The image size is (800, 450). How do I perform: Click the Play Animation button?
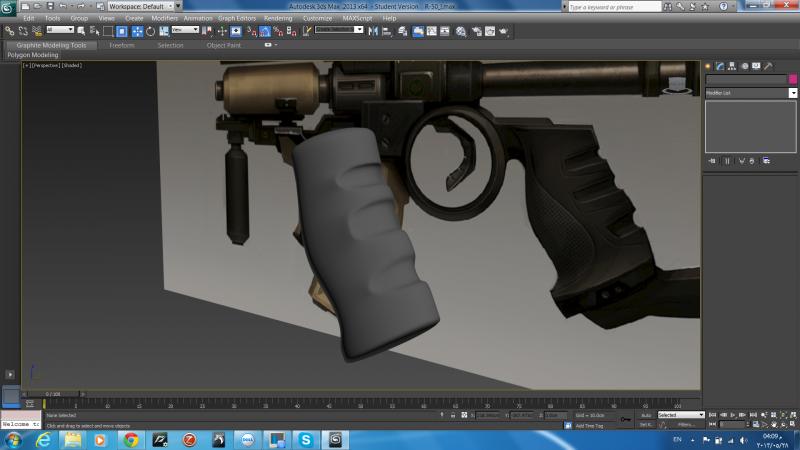(733, 415)
